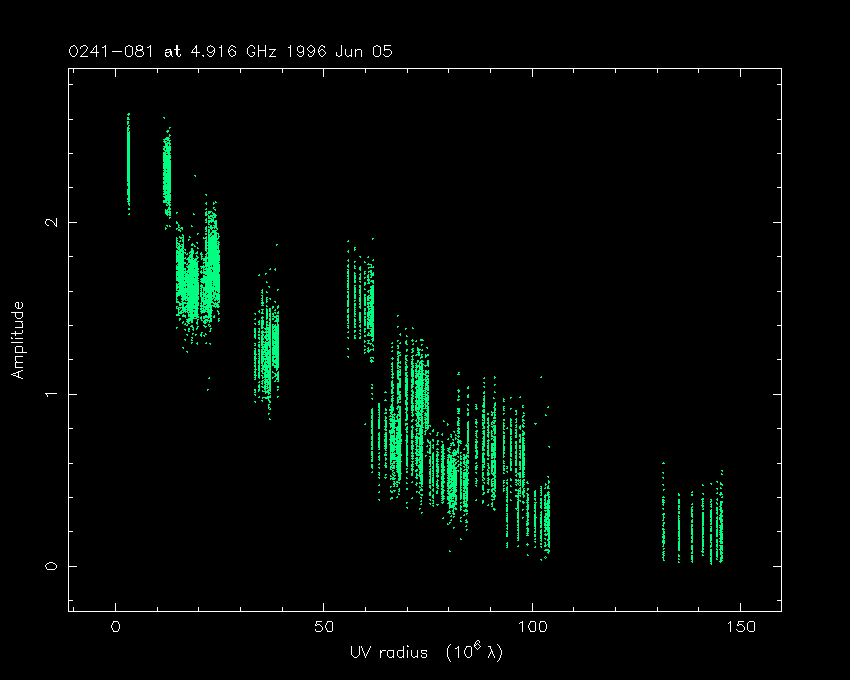This screenshot has width=850, height=680.
Task: Click the low-amplitude cluster near UV radius 102
Action: 540,515
